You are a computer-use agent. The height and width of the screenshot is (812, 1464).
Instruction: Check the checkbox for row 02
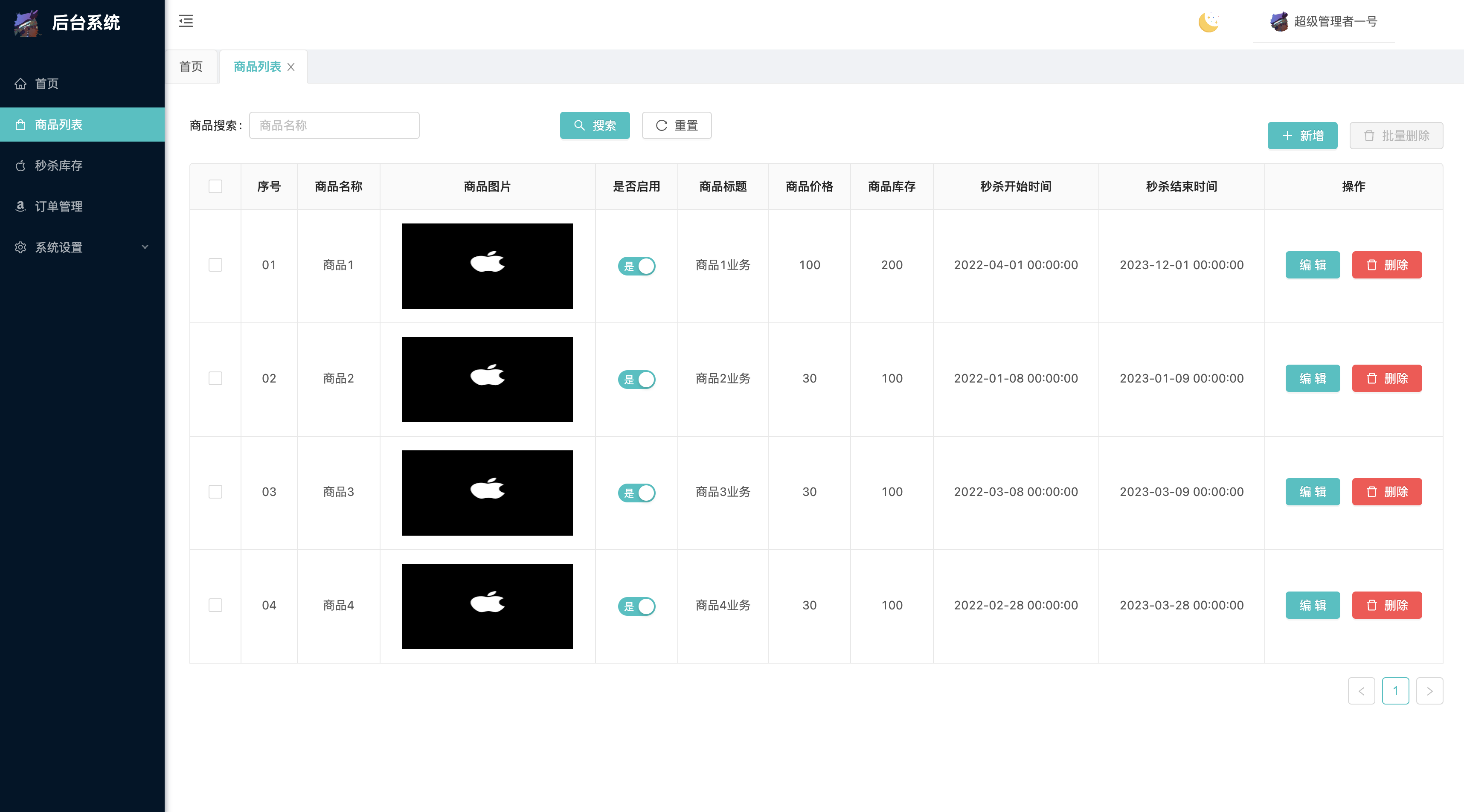point(215,378)
